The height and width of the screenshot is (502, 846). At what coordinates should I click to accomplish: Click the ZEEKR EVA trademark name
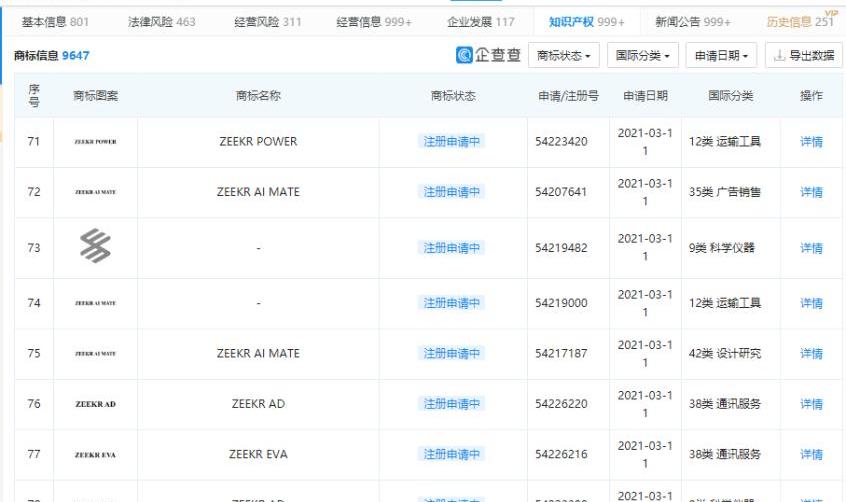coord(258,454)
